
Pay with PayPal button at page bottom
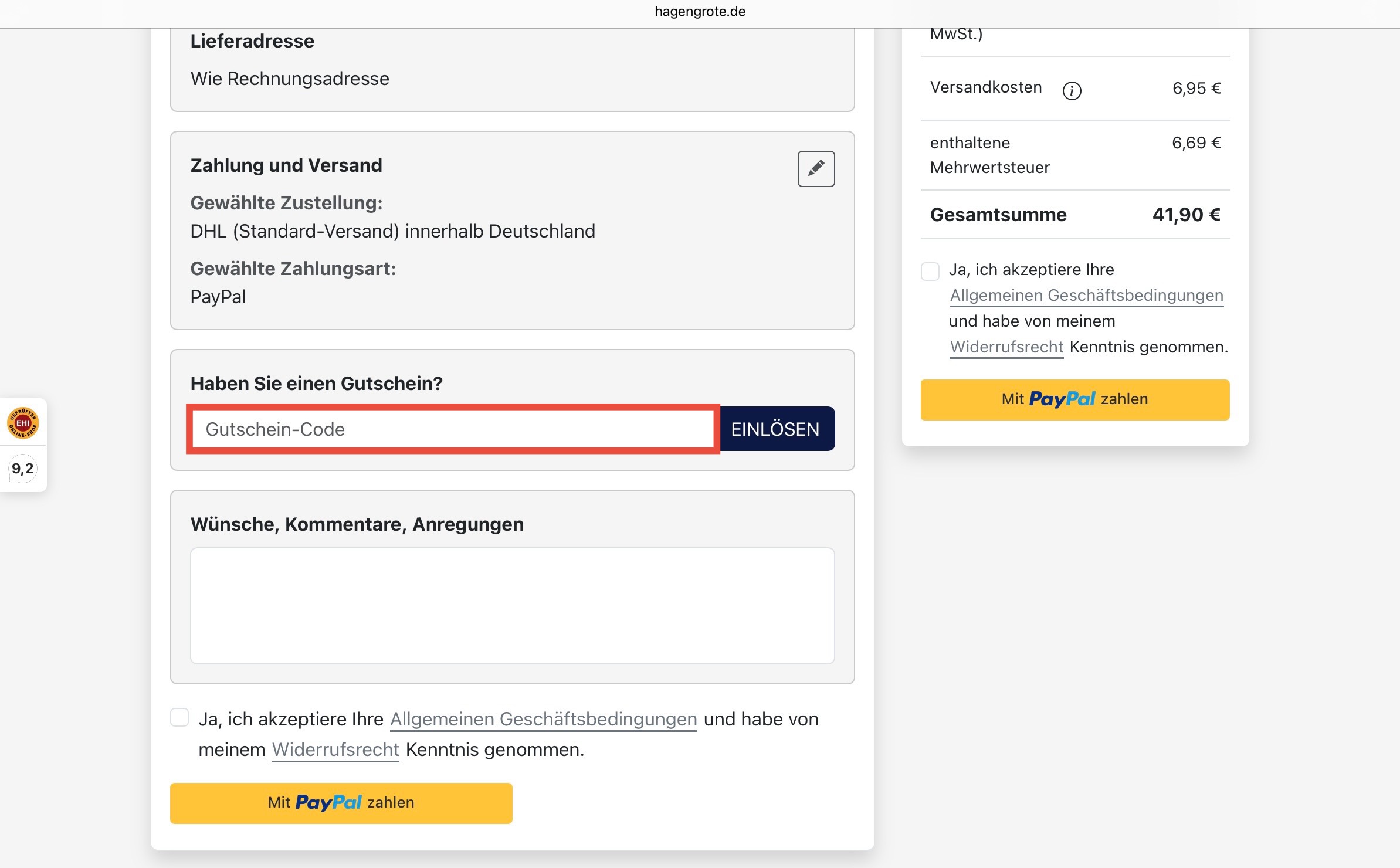[341, 803]
